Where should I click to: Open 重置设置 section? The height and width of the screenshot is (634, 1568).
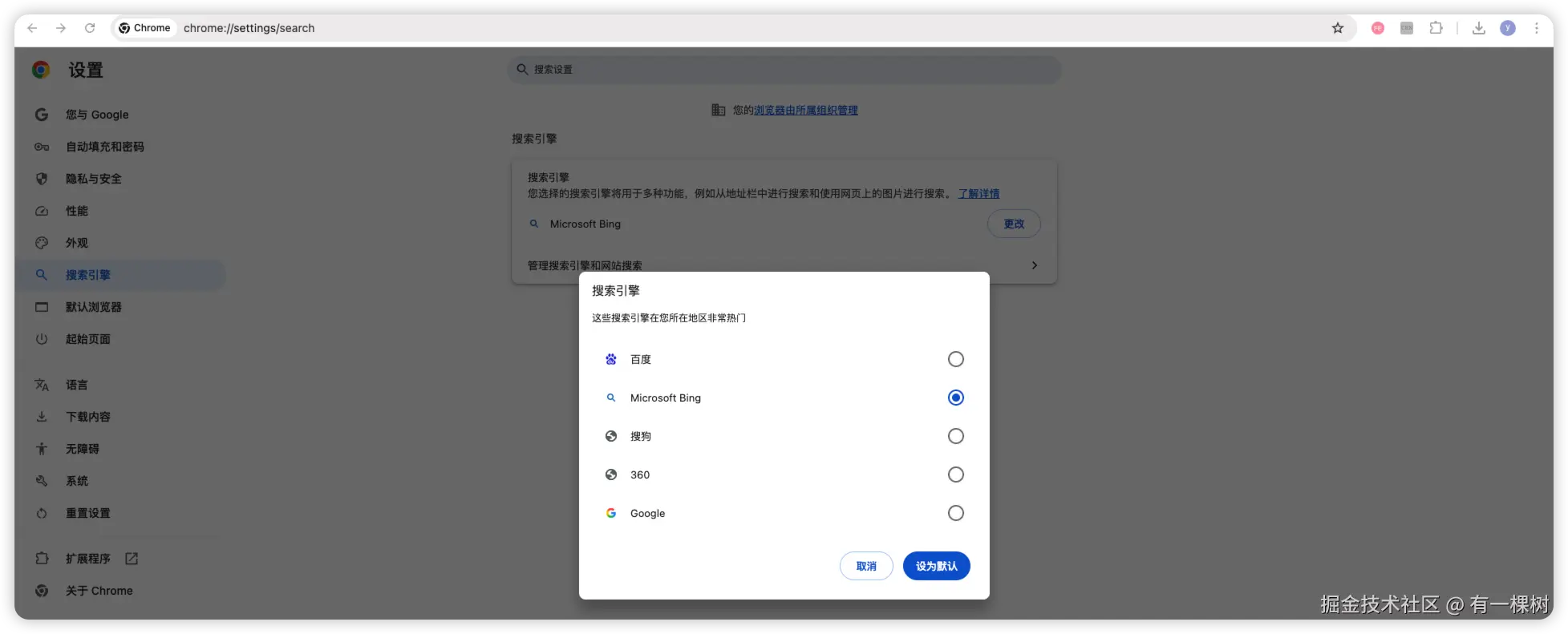120,513
